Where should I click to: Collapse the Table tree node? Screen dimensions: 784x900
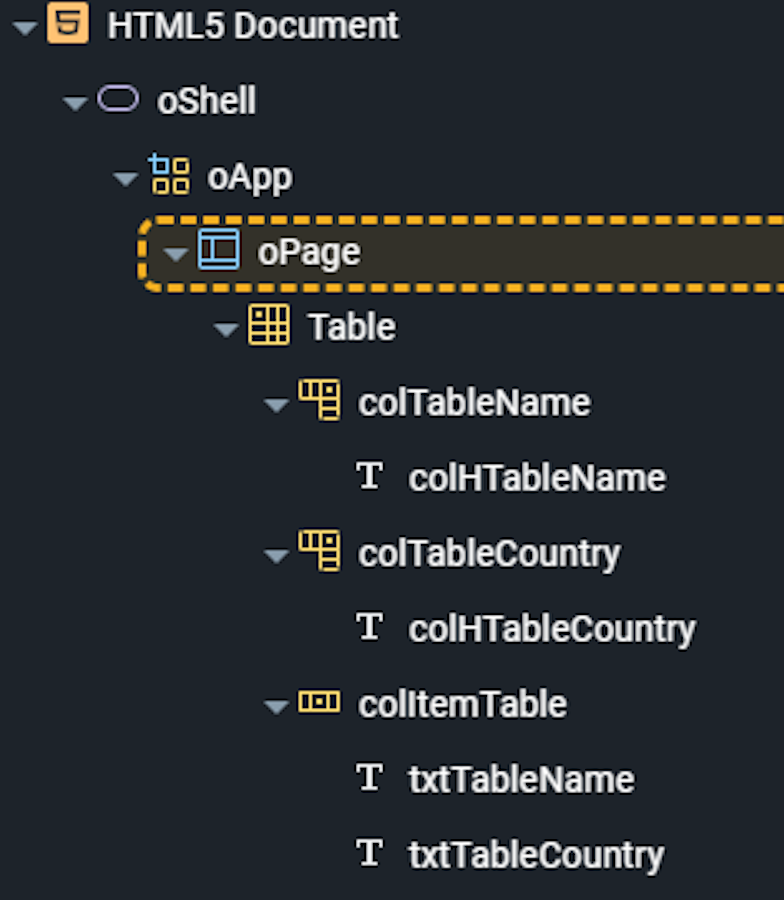[226, 329]
